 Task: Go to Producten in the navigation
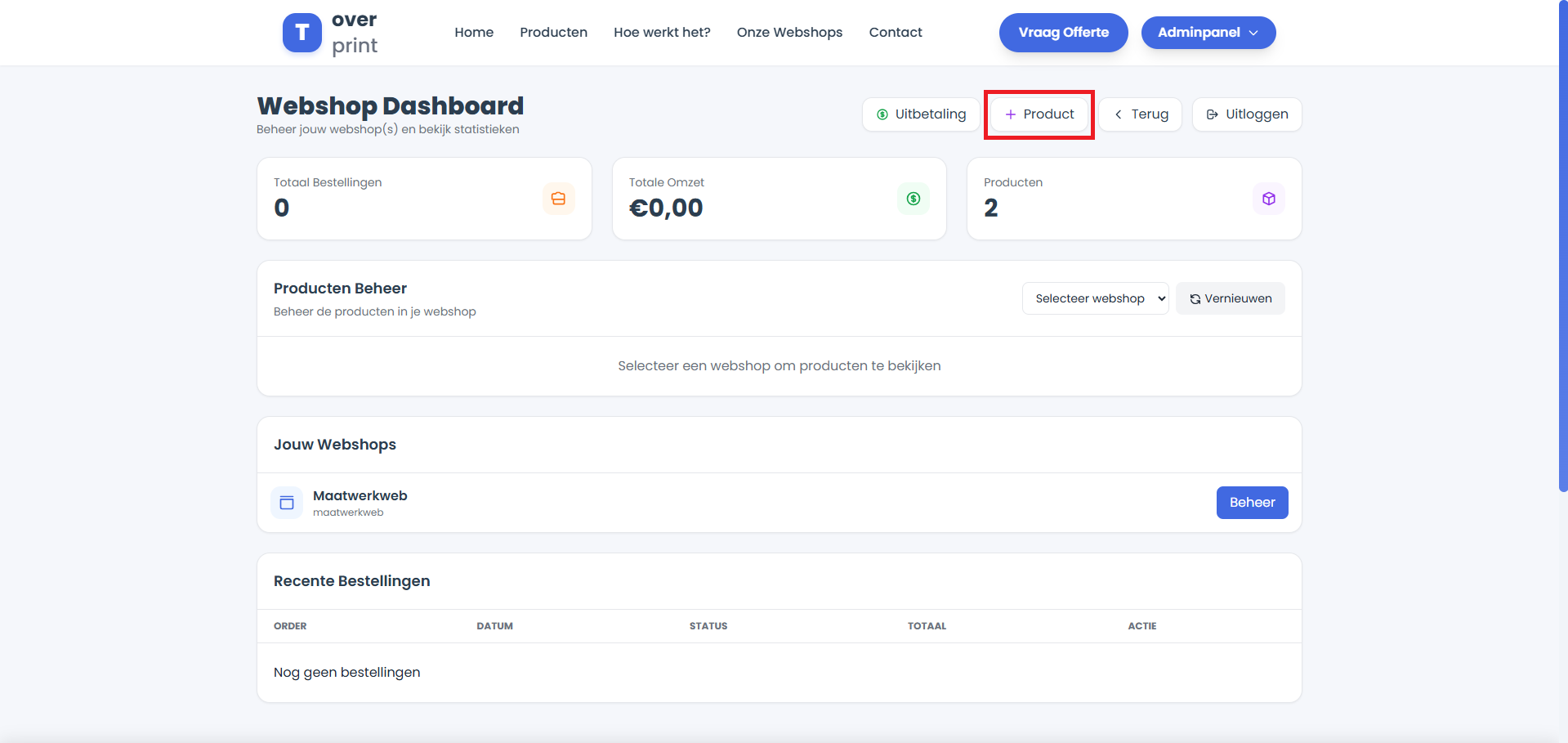pos(553,33)
